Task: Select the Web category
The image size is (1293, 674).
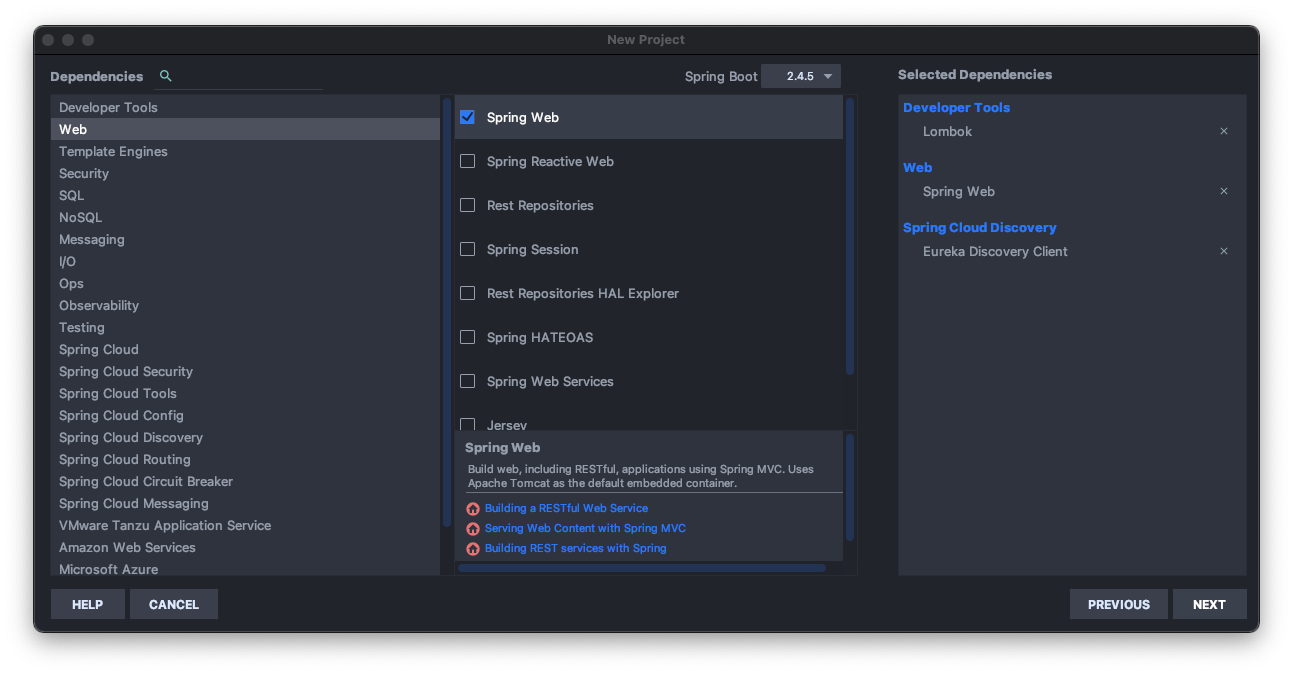Action: pos(245,129)
